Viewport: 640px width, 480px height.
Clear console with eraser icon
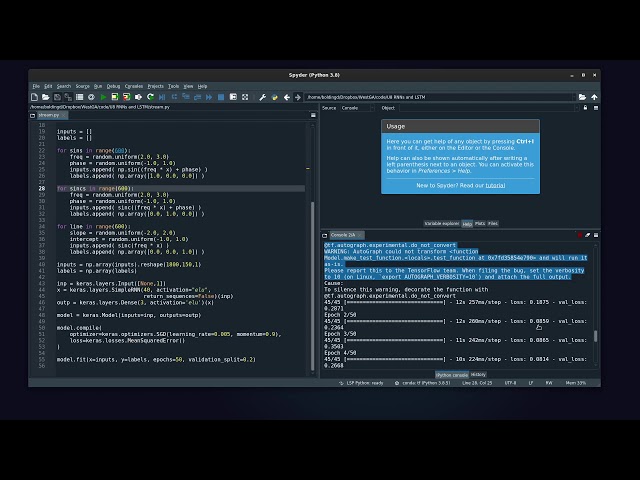588,235
